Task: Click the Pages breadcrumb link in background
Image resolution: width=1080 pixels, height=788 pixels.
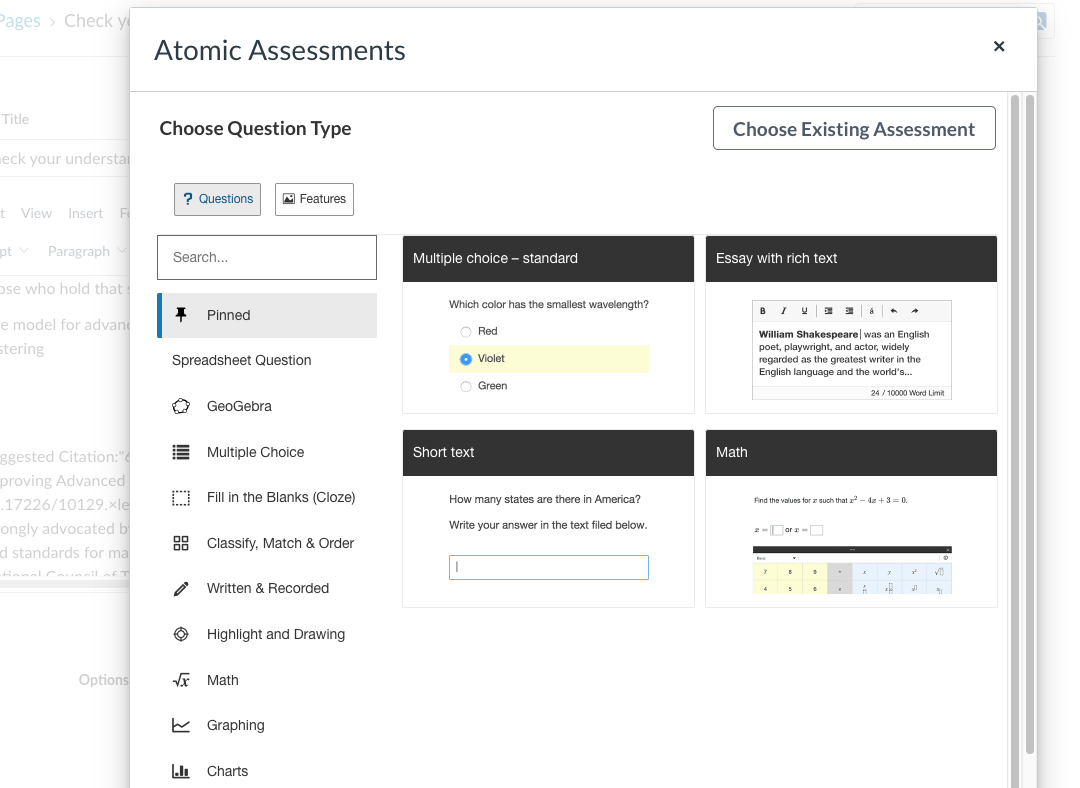Action: (x=20, y=21)
